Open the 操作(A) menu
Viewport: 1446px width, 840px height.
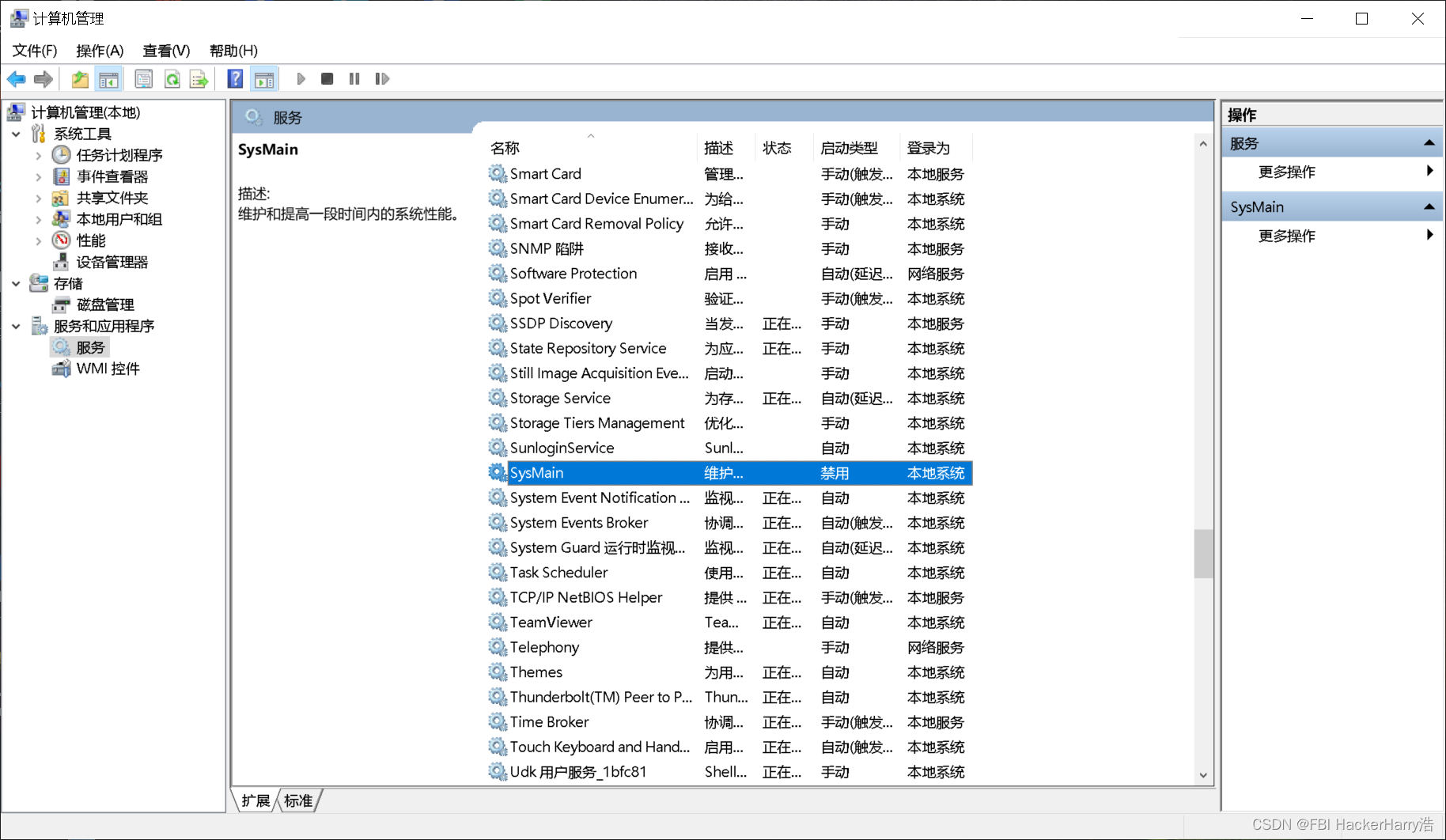coord(100,51)
